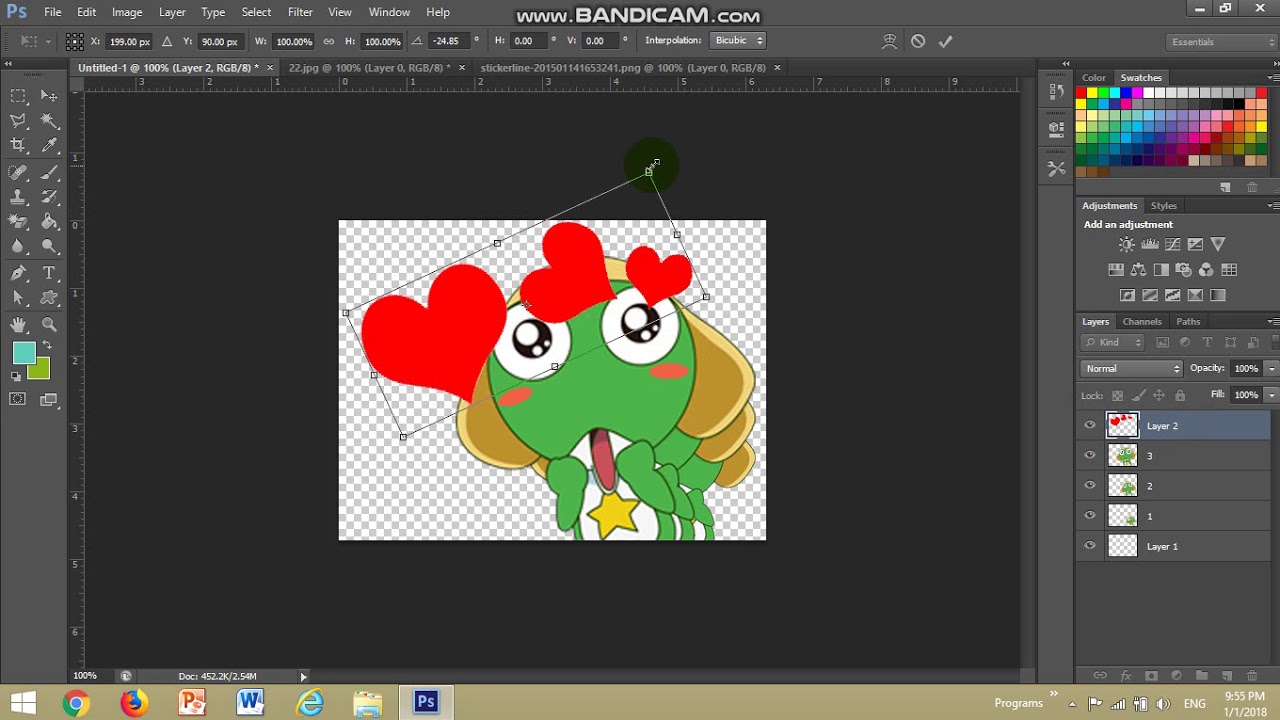Viewport: 1280px width, 720px height.
Task: Hide layer 3 visibility eye
Action: click(x=1090, y=456)
